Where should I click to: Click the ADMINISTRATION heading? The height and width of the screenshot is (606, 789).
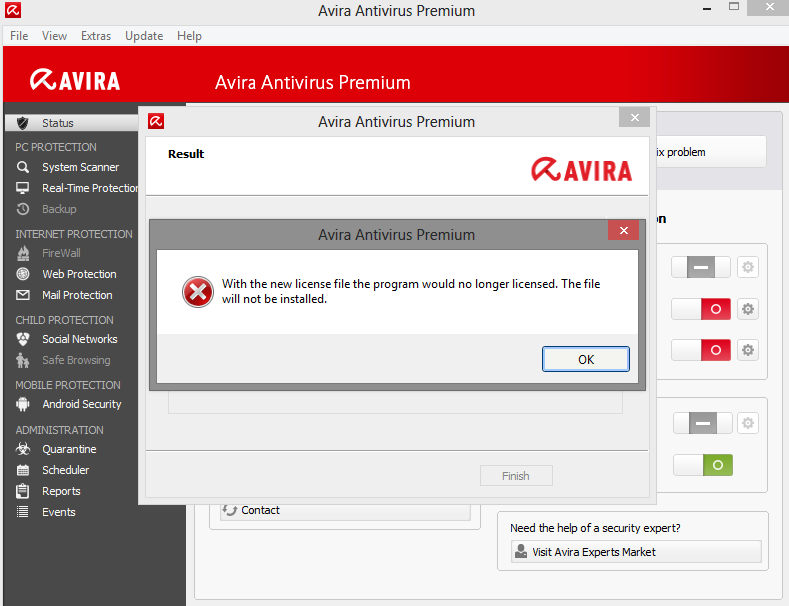pos(59,430)
